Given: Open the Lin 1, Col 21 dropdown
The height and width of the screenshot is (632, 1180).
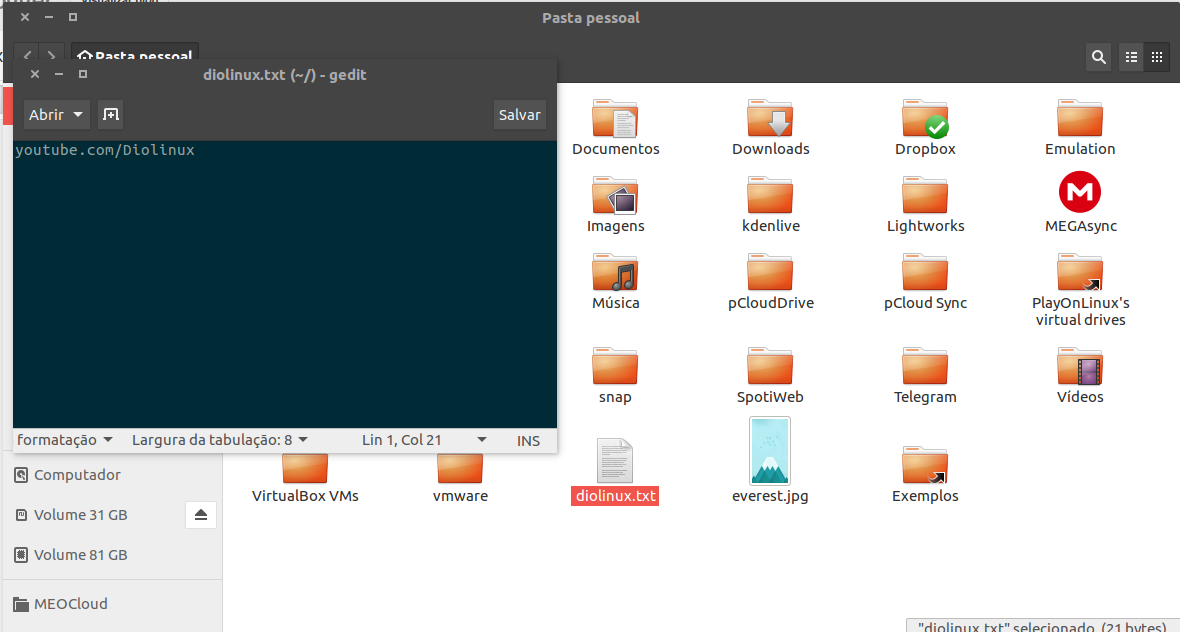Looking at the screenshot, I should point(424,440).
